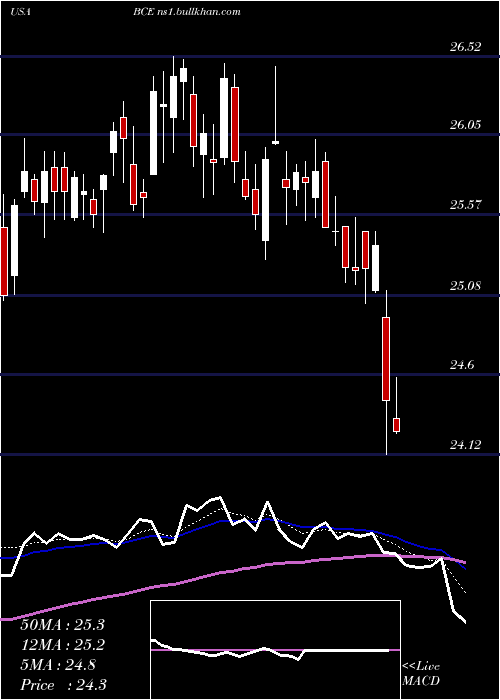Click the 24.12 price level label
Image resolution: width=500 pixels, height=700 pixels.
466,445
